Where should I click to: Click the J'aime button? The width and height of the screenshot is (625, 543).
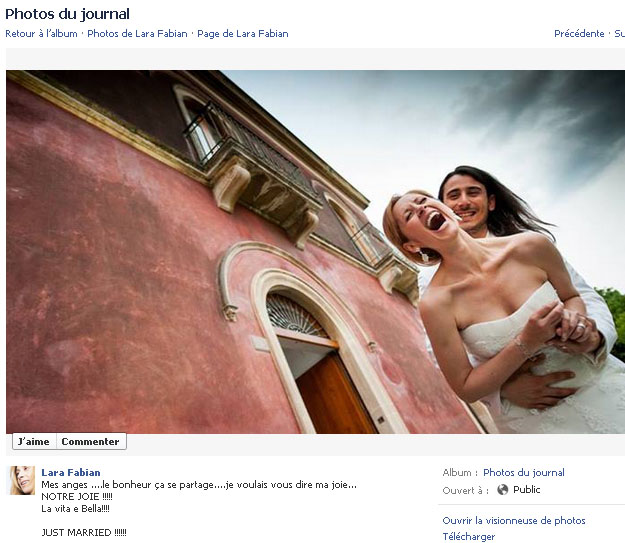click(33, 441)
